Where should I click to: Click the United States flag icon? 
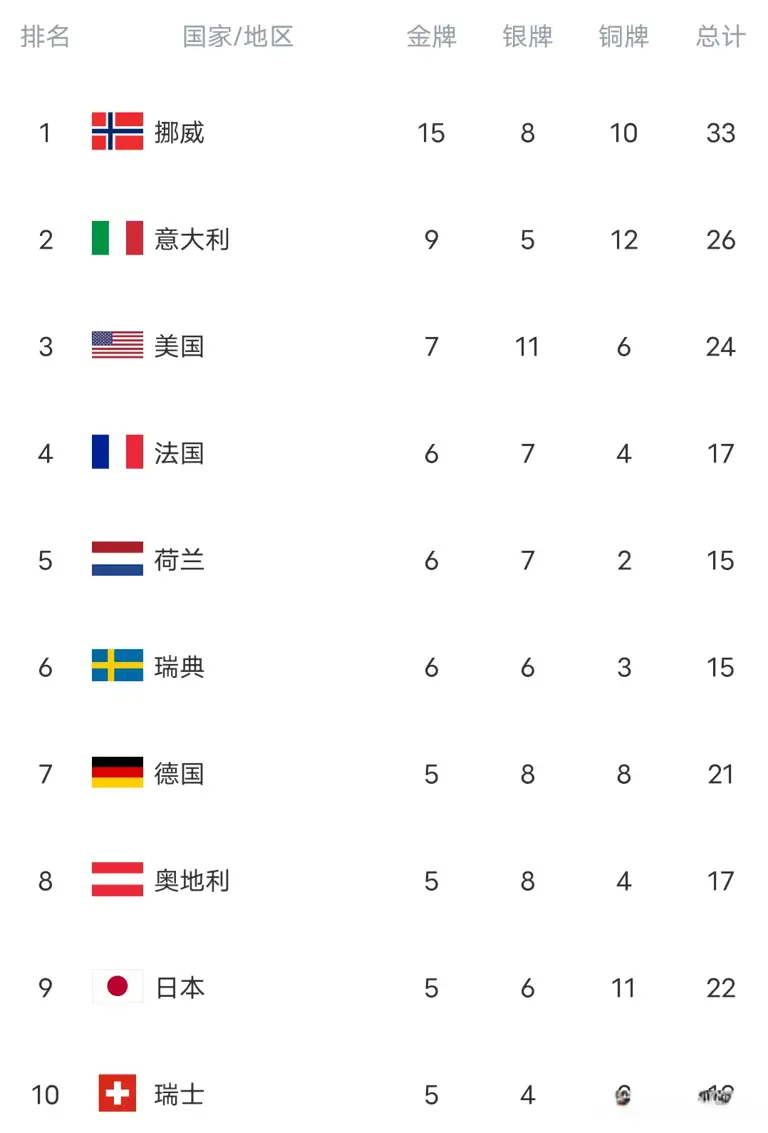click(x=117, y=345)
